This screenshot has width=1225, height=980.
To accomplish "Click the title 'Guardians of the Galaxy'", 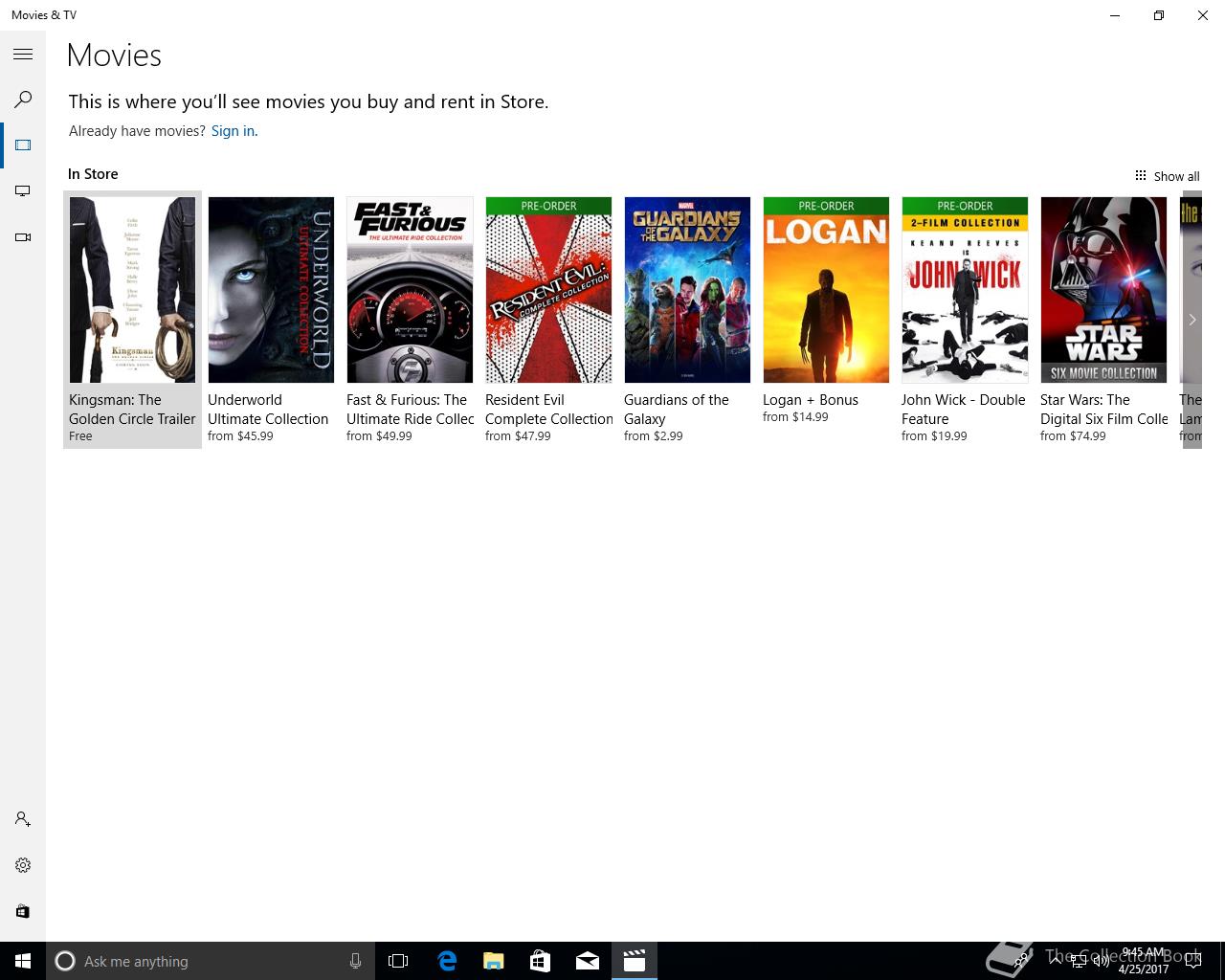I will pyautogui.click(x=677, y=410).
